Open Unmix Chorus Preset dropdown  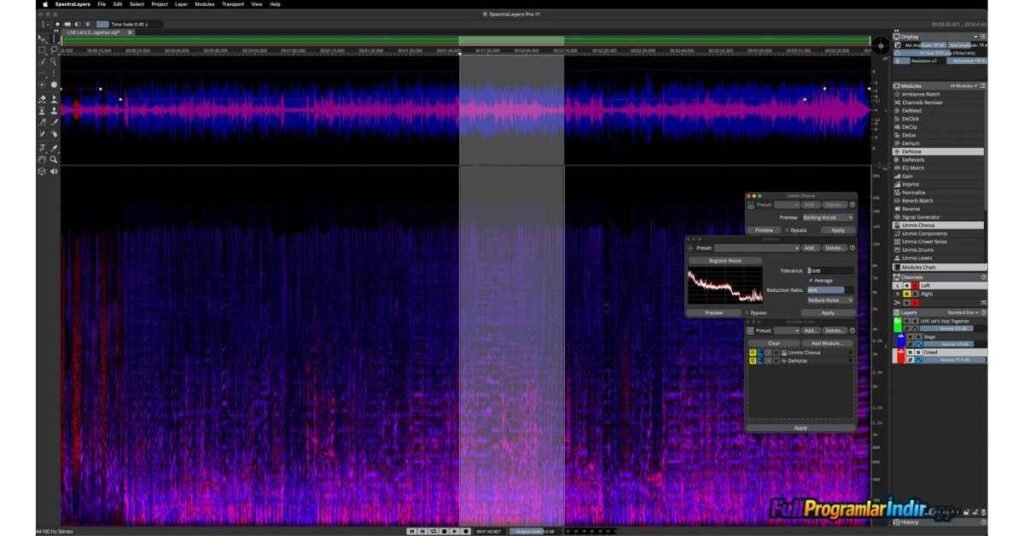787,205
